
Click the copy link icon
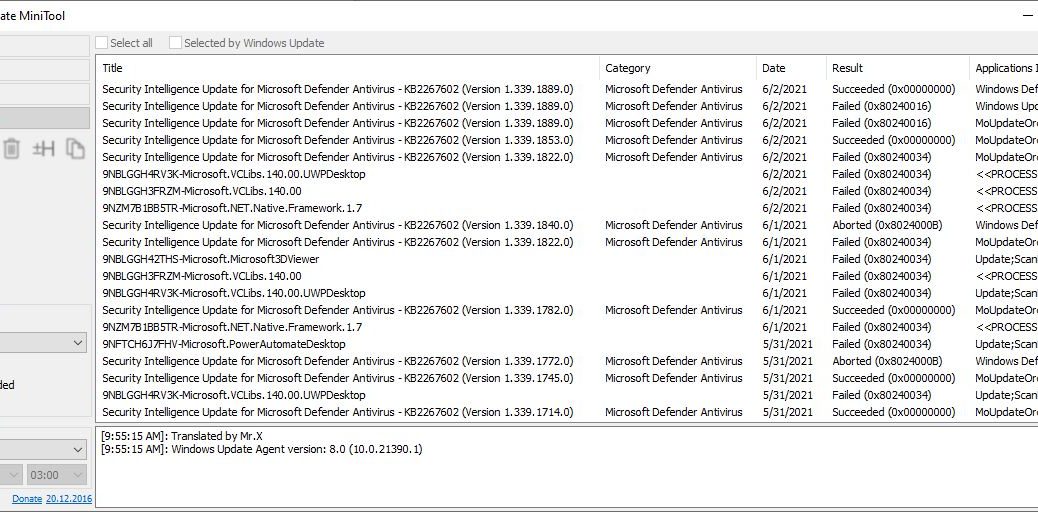pos(75,149)
